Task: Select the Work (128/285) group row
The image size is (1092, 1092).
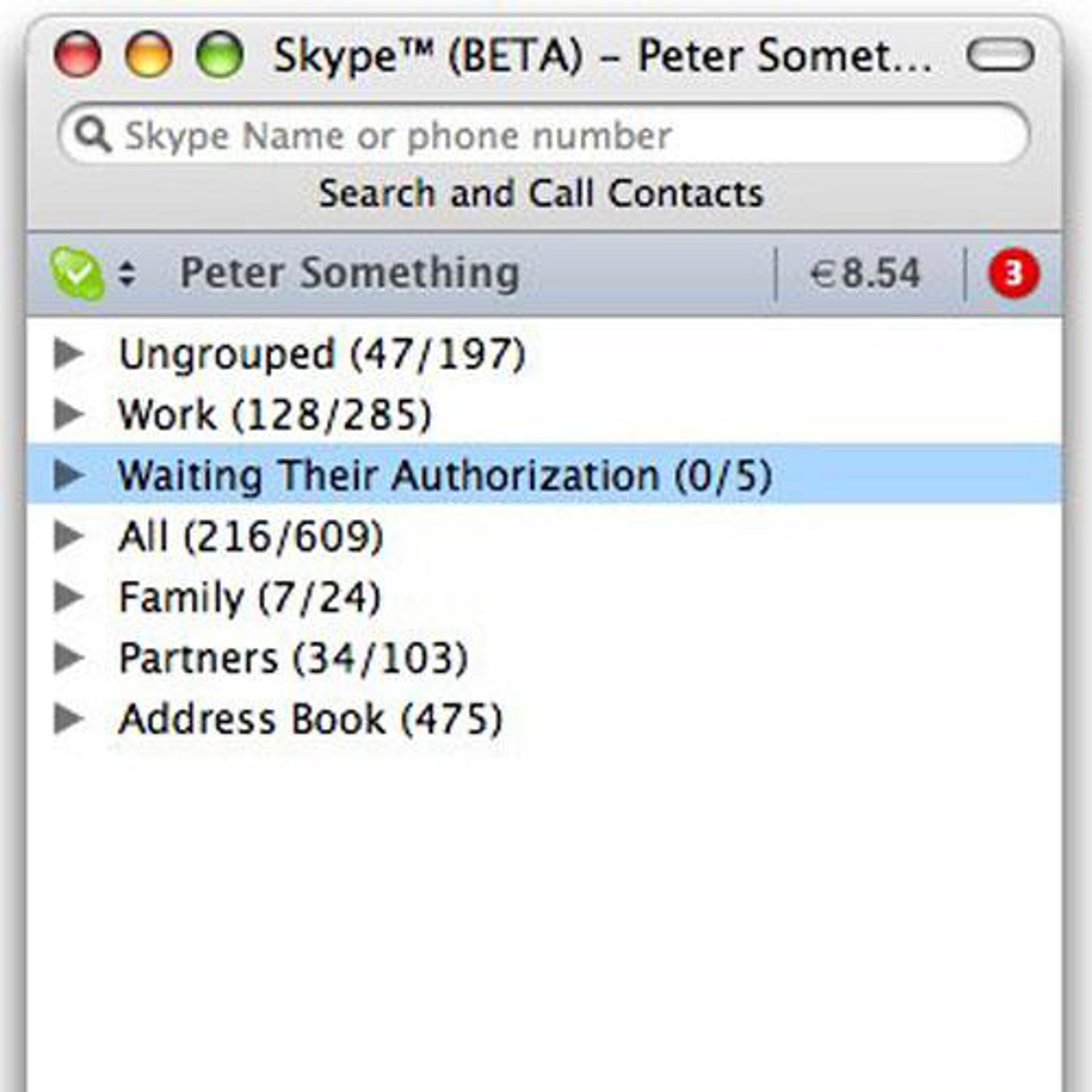Action: (275, 414)
